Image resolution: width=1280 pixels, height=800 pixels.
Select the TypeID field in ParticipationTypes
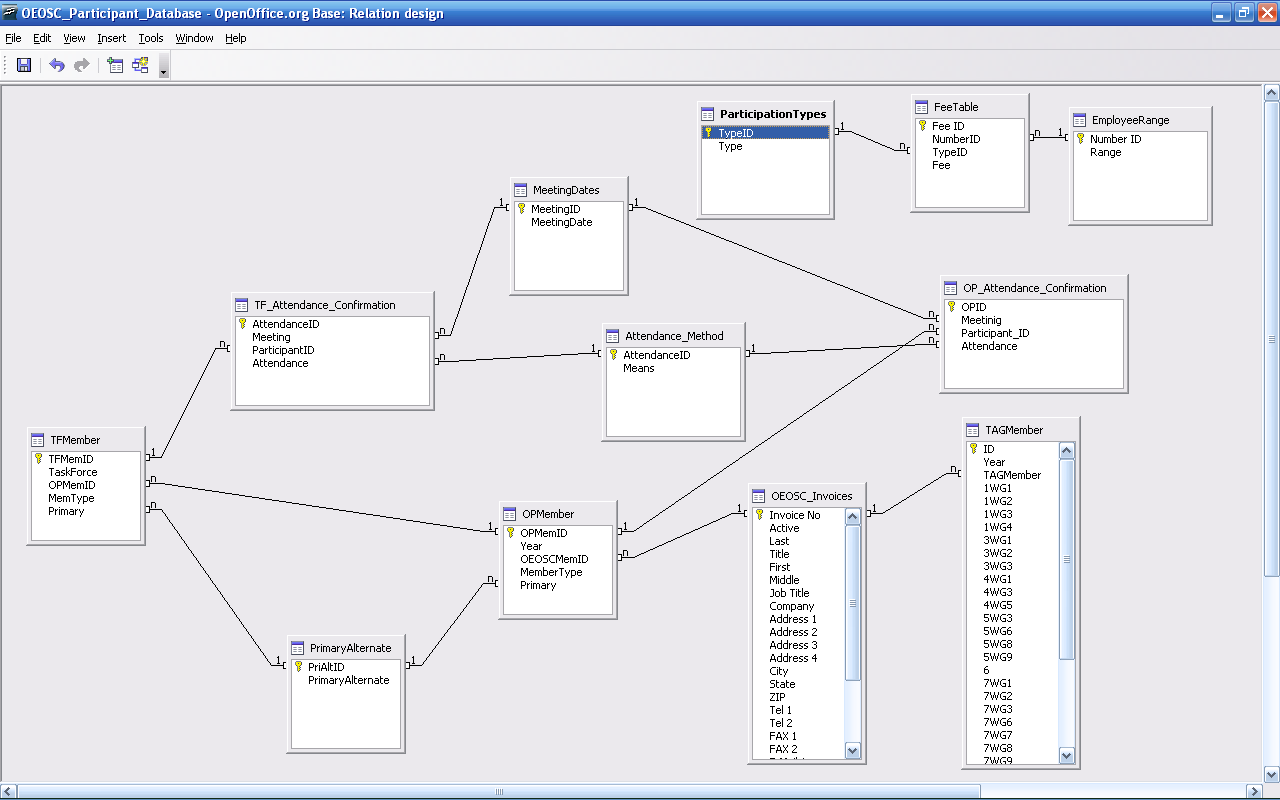(736, 133)
